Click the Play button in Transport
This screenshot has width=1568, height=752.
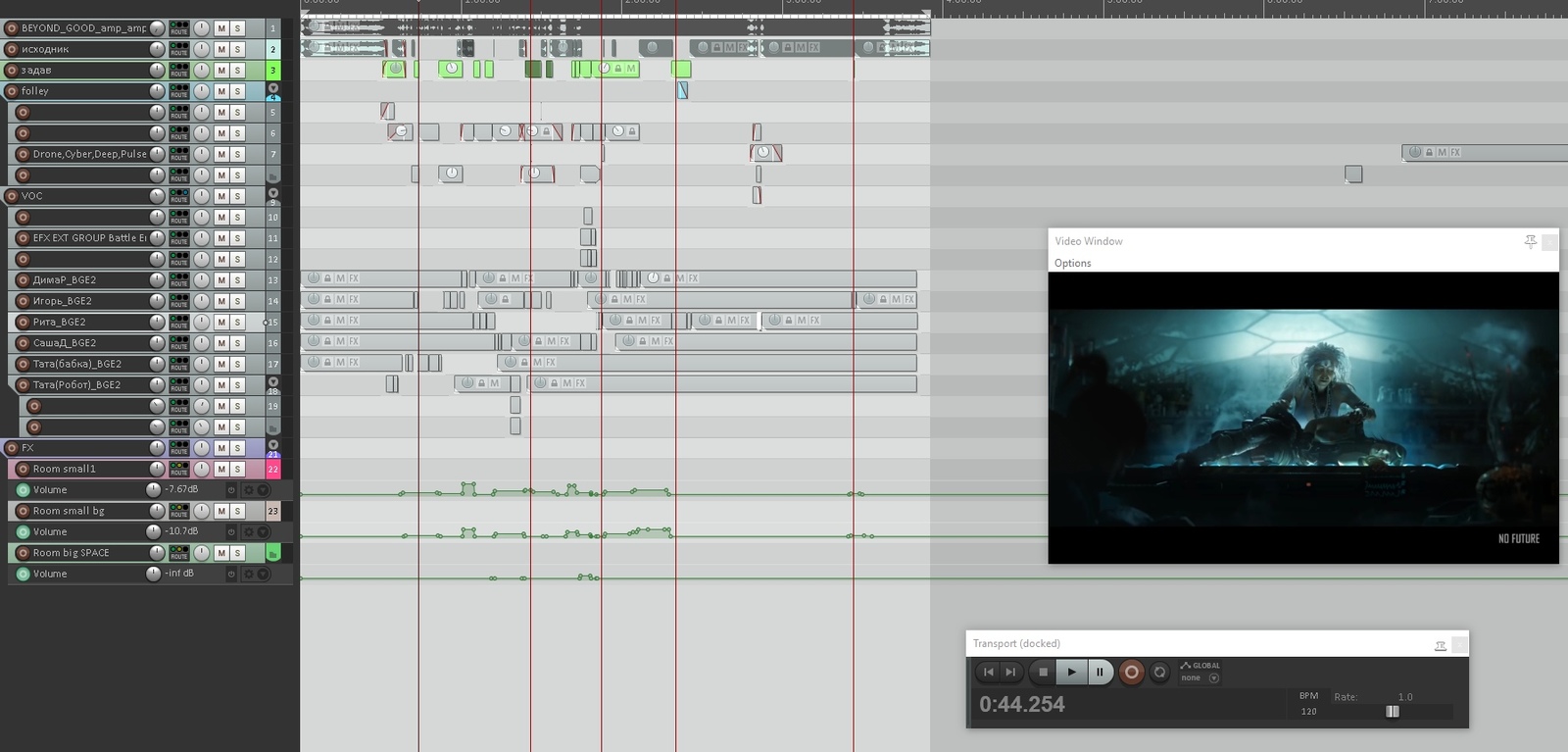tap(1071, 672)
